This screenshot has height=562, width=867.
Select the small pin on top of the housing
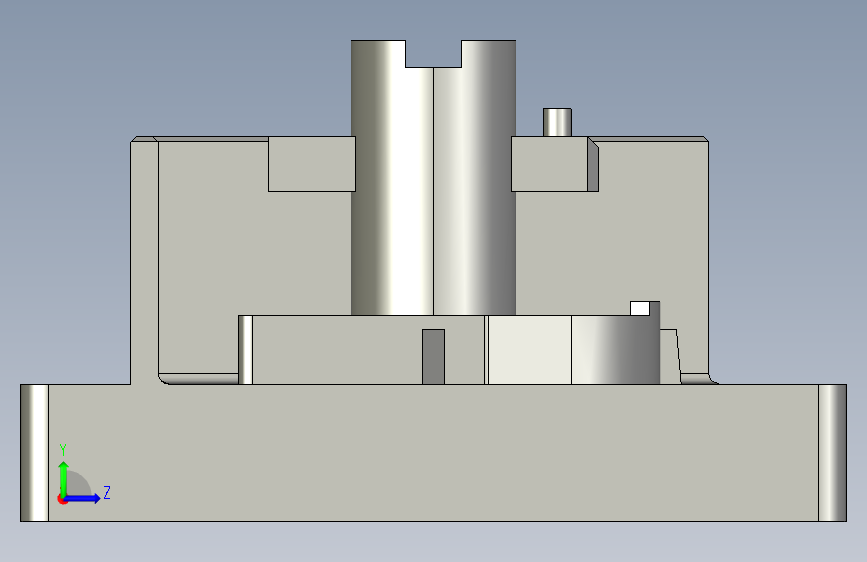point(557,122)
